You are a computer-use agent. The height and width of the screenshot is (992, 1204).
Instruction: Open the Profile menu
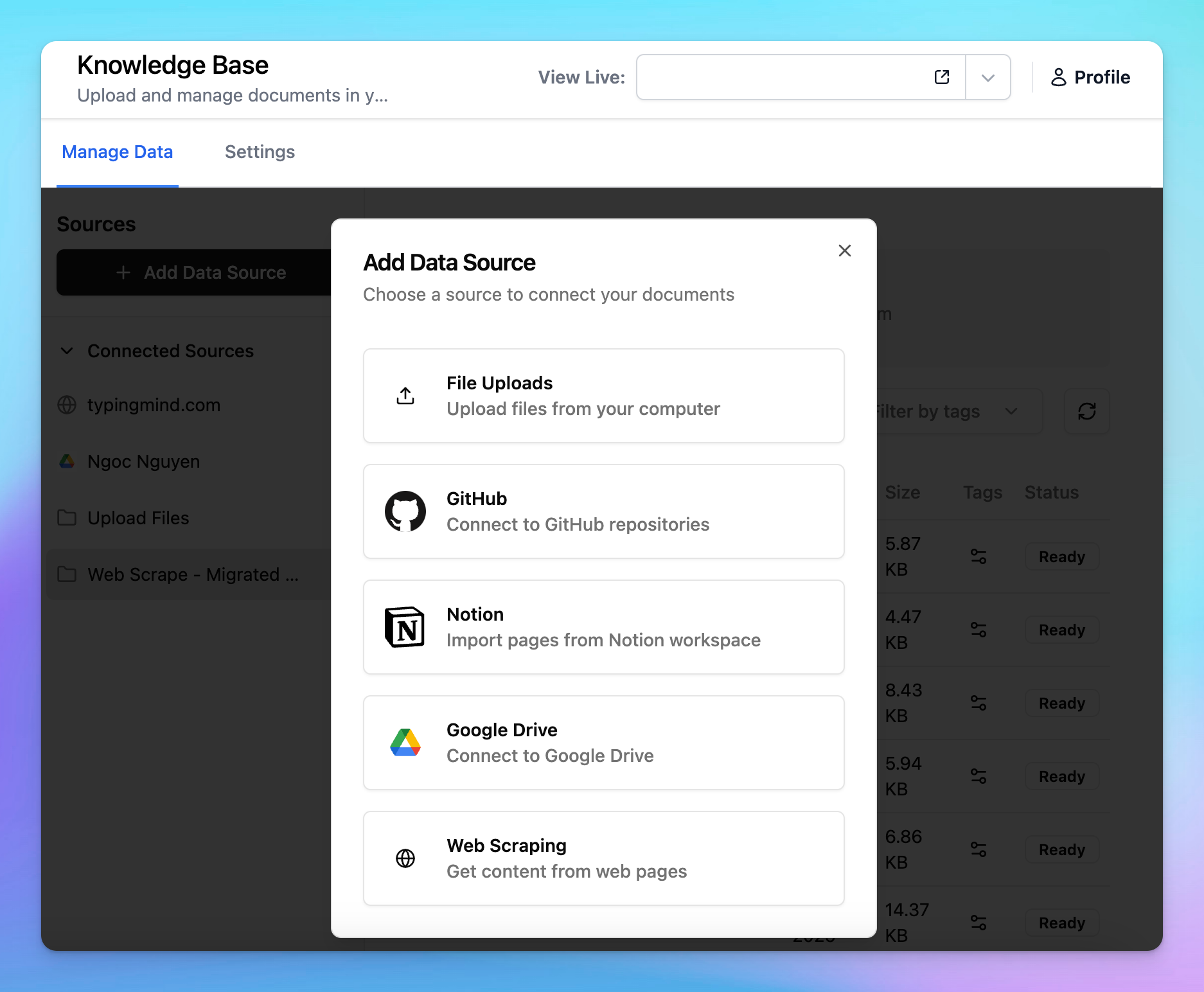(x=1090, y=77)
